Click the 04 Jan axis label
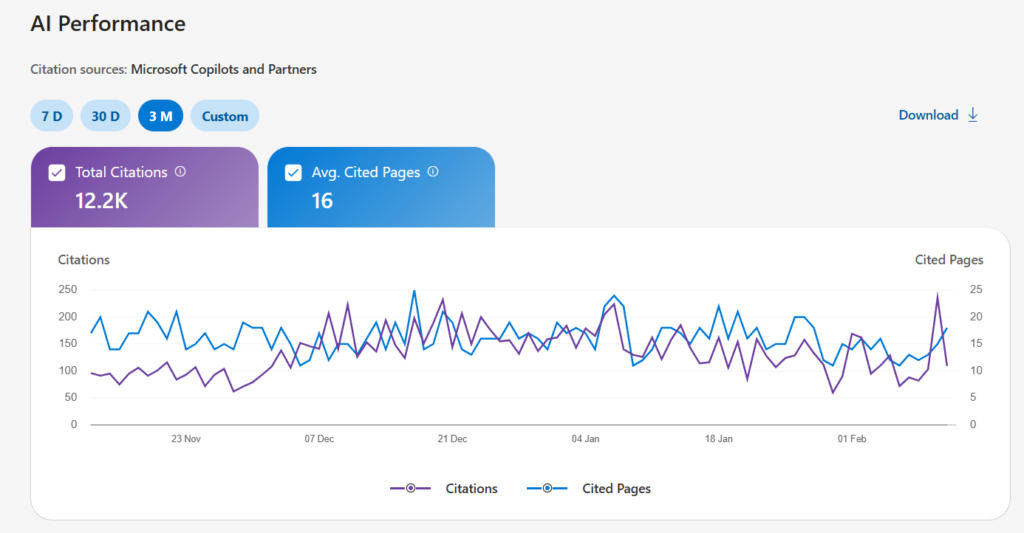Image resolution: width=1024 pixels, height=533 pixels. coord(585,439)
